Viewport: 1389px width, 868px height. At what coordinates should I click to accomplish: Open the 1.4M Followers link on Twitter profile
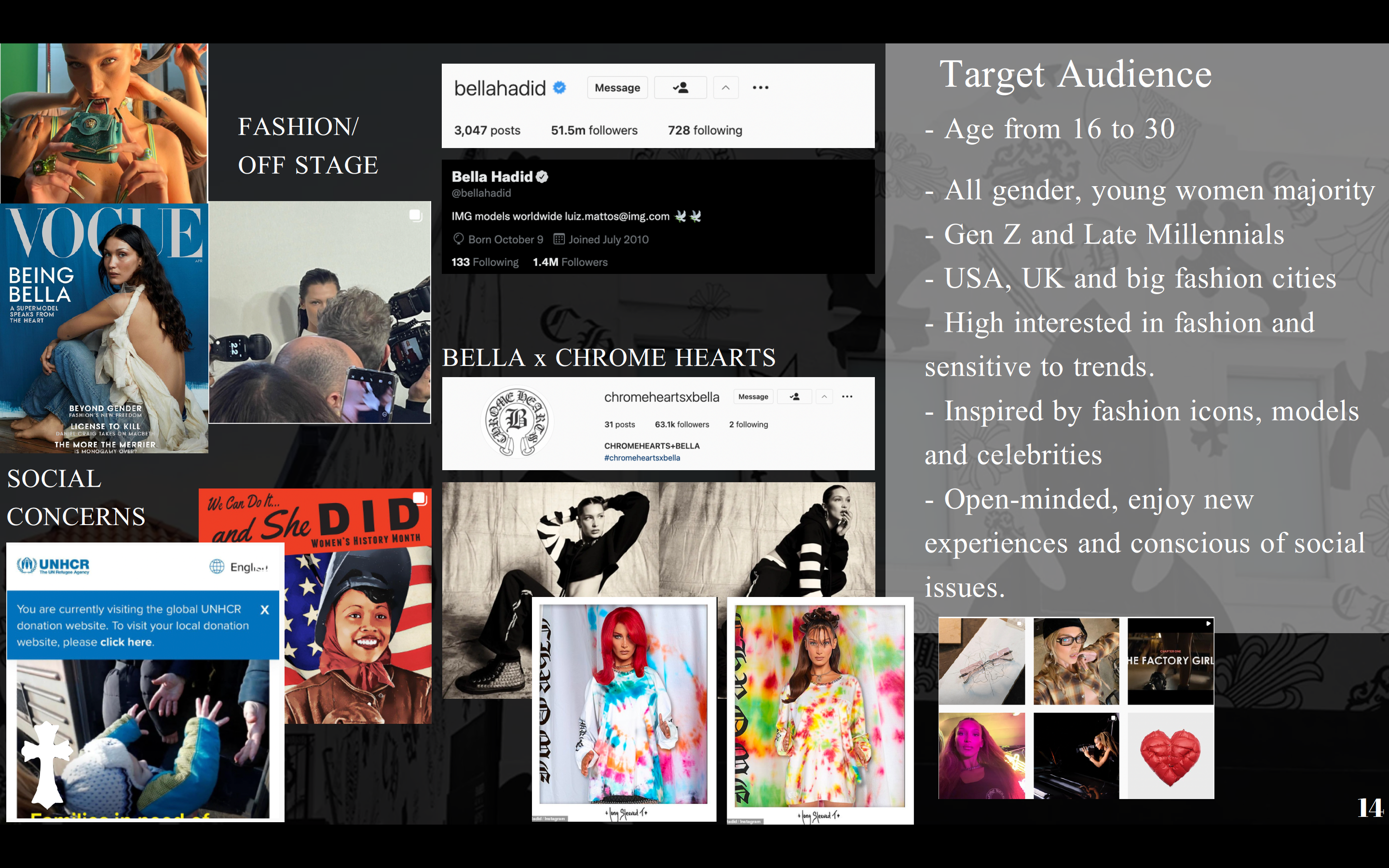point(570,262)
